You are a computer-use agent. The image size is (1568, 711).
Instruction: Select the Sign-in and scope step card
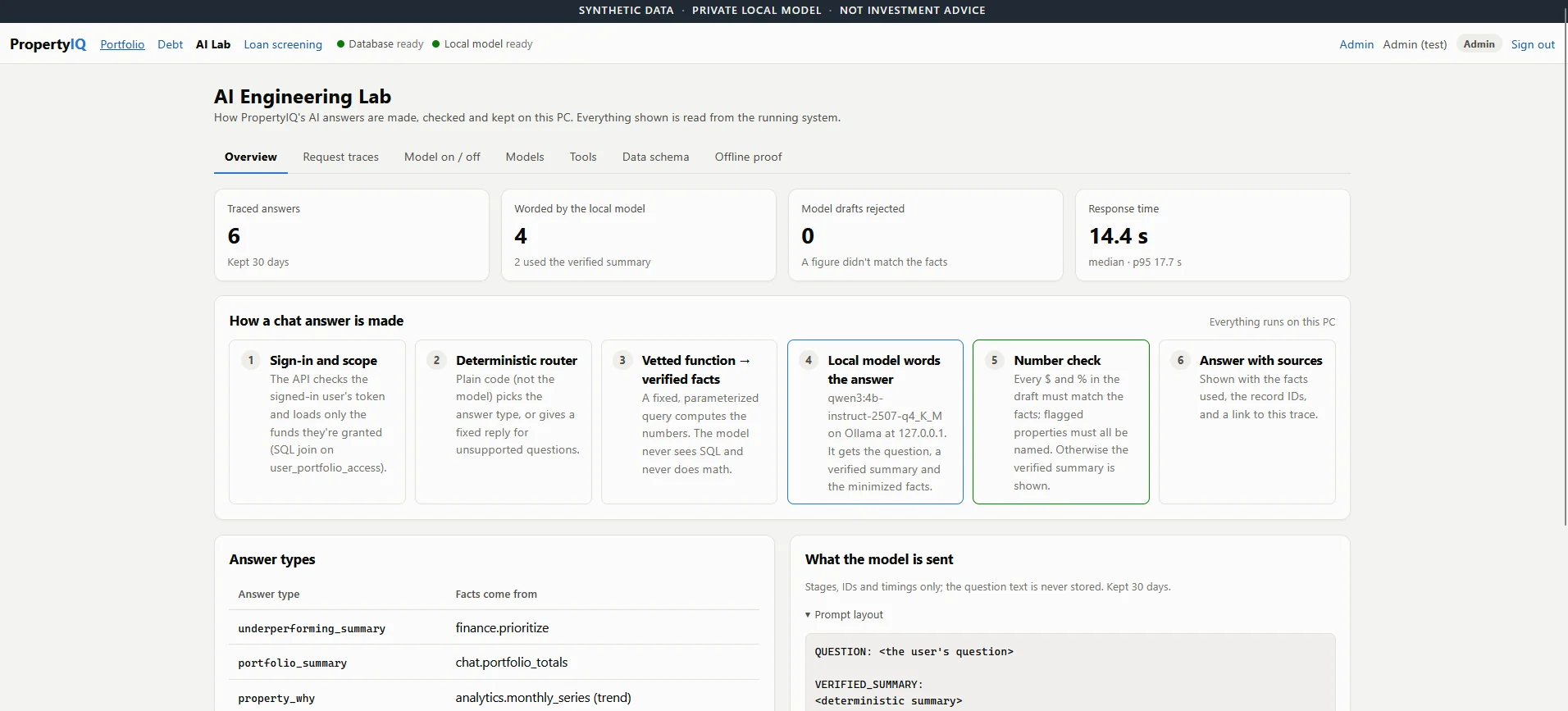point(317,422)
